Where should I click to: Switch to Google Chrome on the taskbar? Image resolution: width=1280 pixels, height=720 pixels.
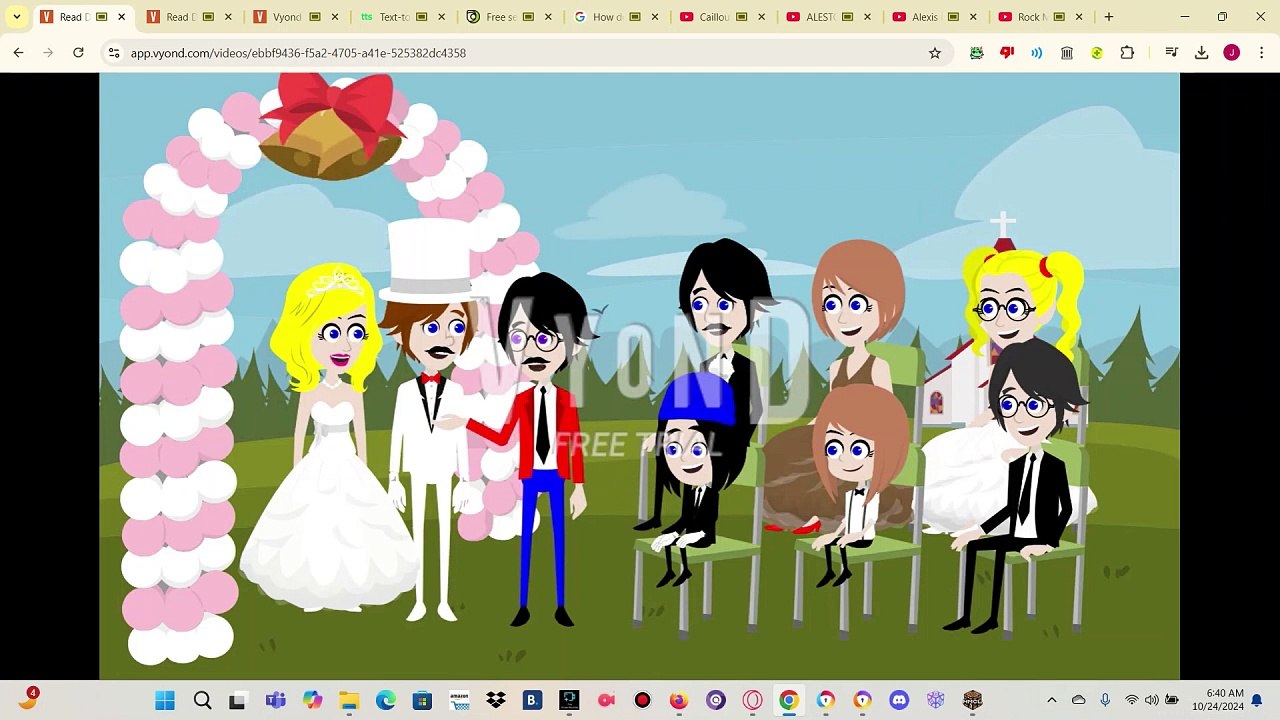click(x=789, y=700)
